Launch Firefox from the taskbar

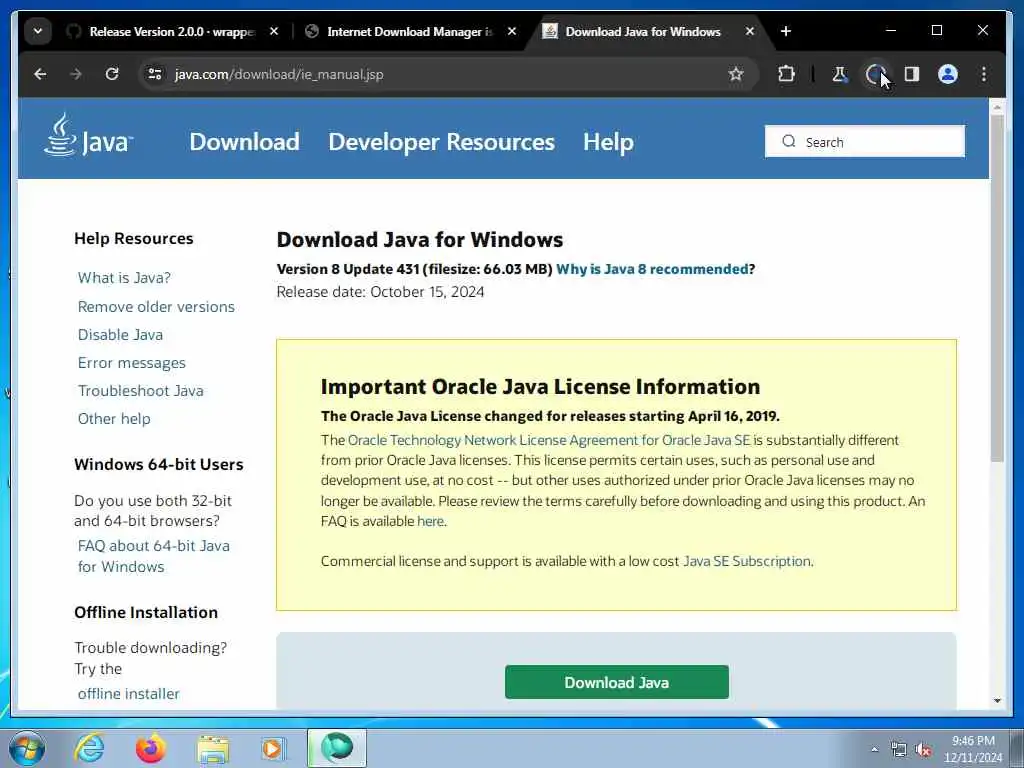(151, 748)
